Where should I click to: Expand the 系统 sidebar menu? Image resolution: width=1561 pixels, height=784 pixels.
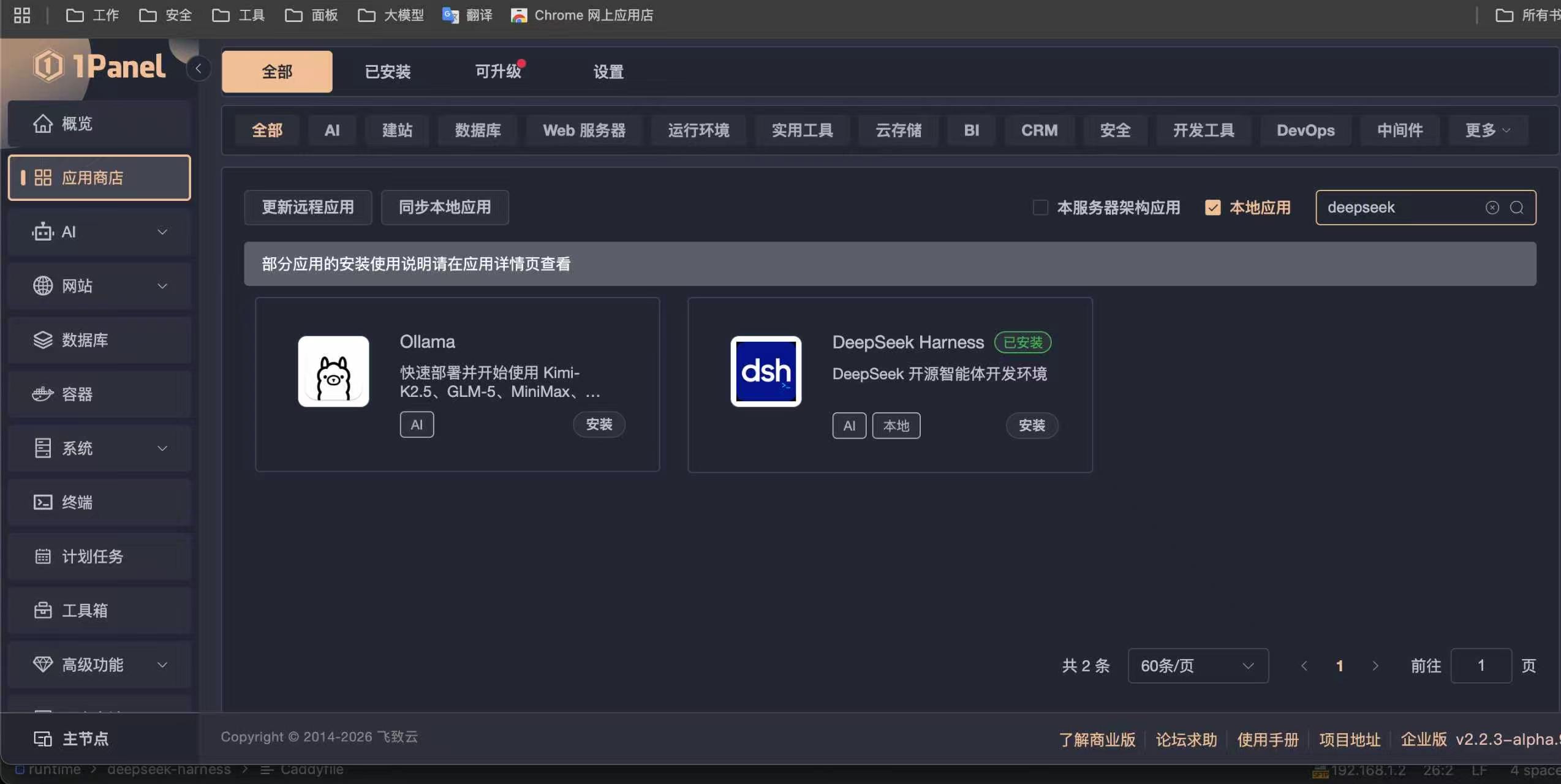pyautogui.click(x=99, y=448)
